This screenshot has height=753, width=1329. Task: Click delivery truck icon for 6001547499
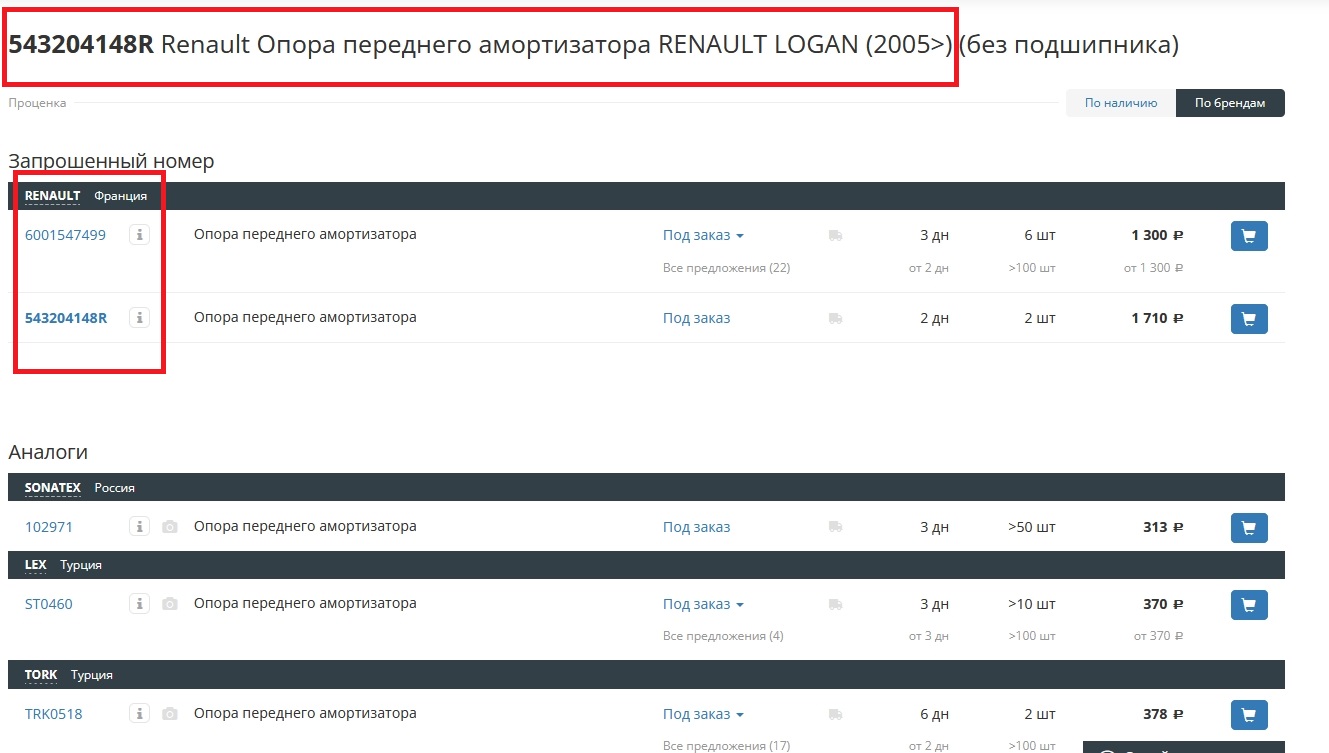coord(836,236)
